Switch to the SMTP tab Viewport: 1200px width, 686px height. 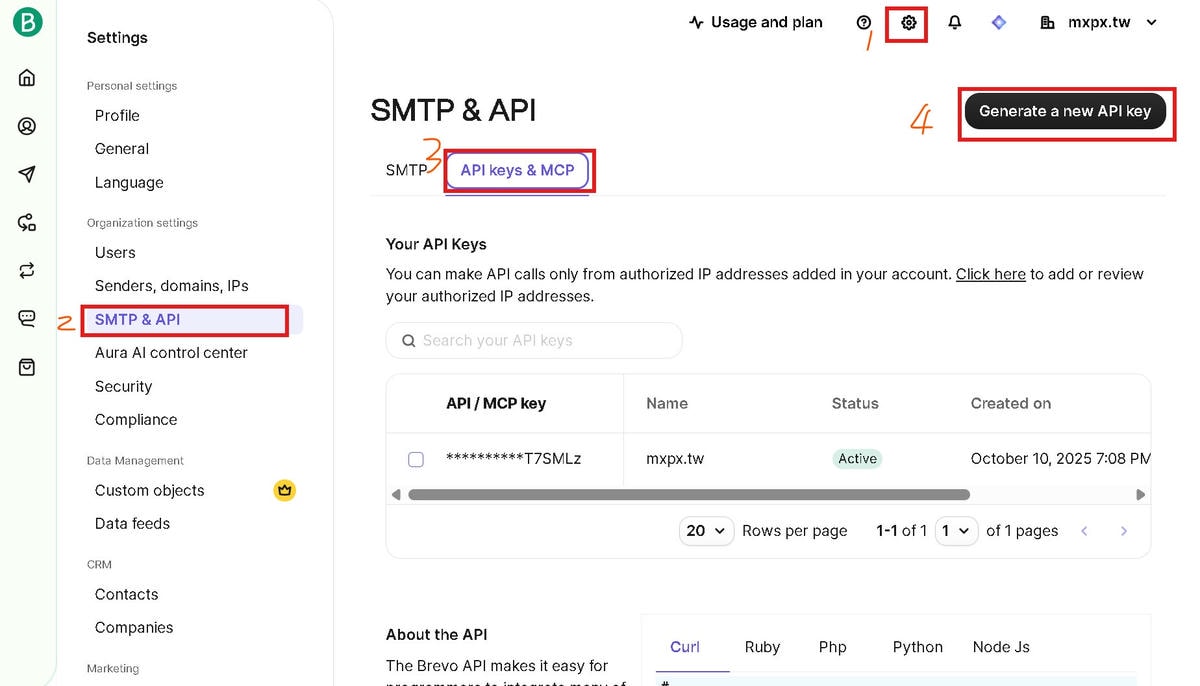(406, 170)
